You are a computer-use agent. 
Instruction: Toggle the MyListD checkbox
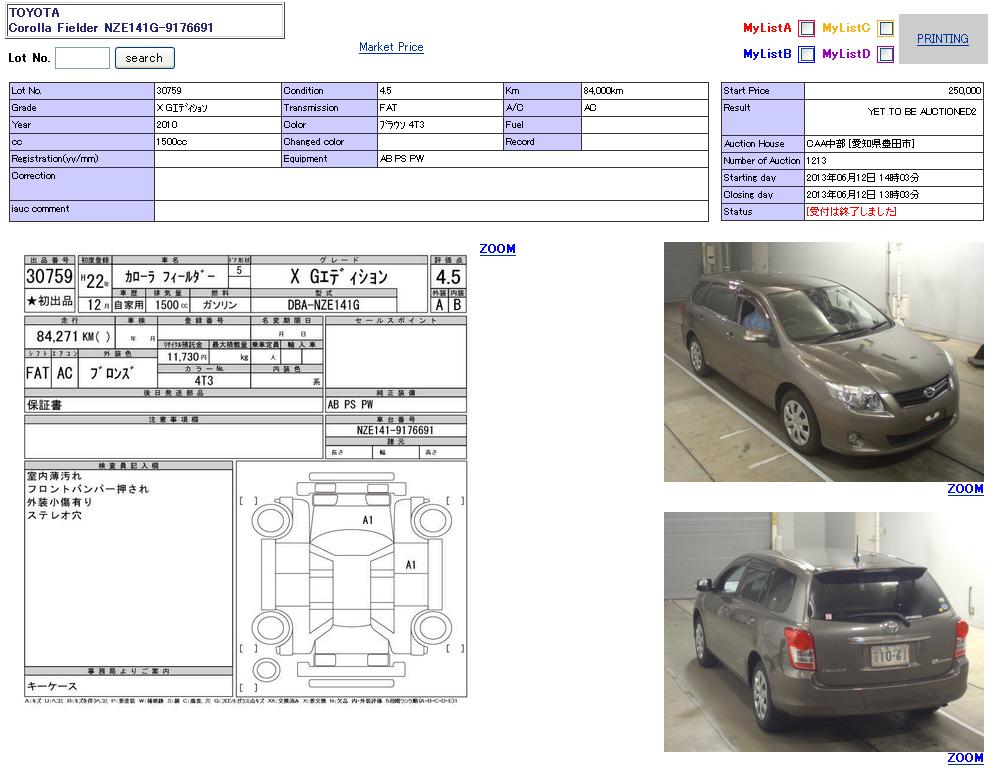pyautogui.click(x=885, y=55)
